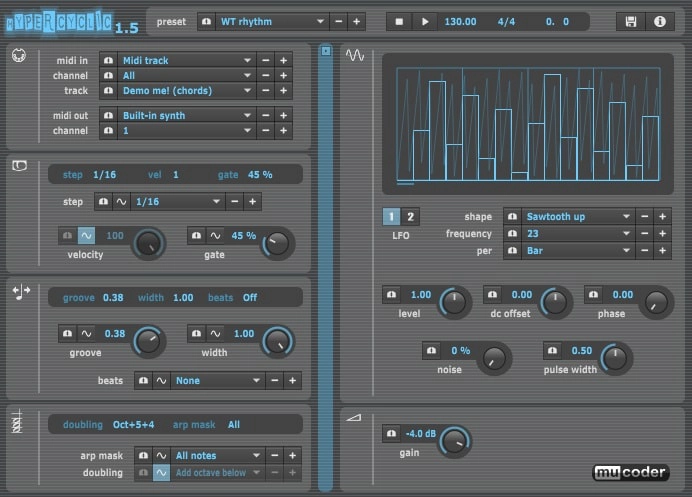Toggle the small square above the divider bar

point(326,51)
